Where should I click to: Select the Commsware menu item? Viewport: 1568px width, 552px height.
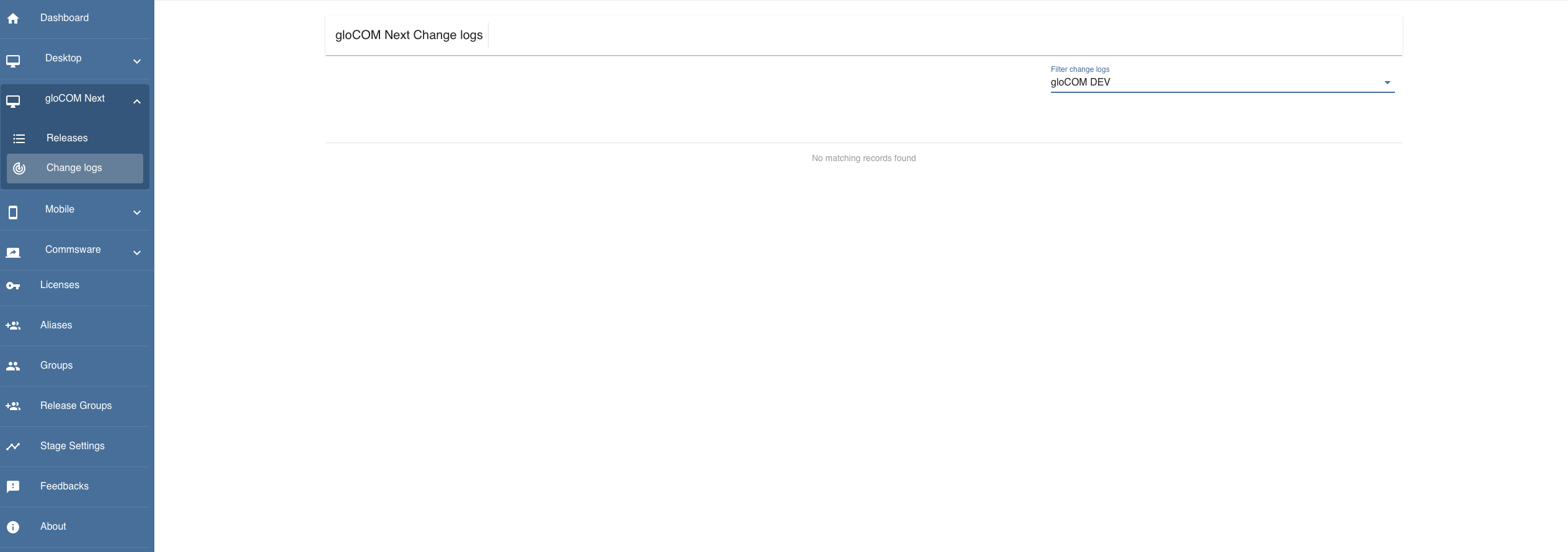coord(73,250)
